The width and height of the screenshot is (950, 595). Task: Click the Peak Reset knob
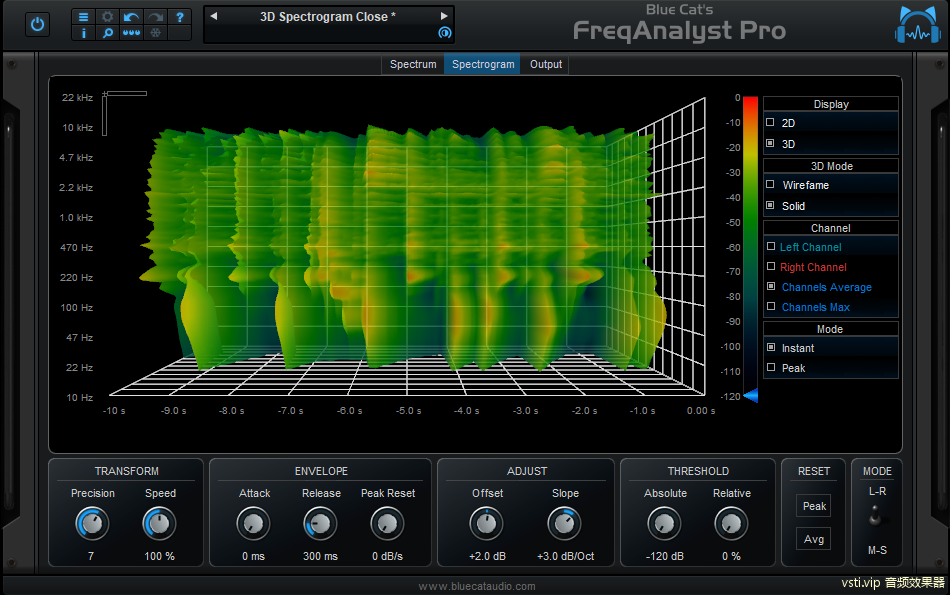tap(387, 524)
